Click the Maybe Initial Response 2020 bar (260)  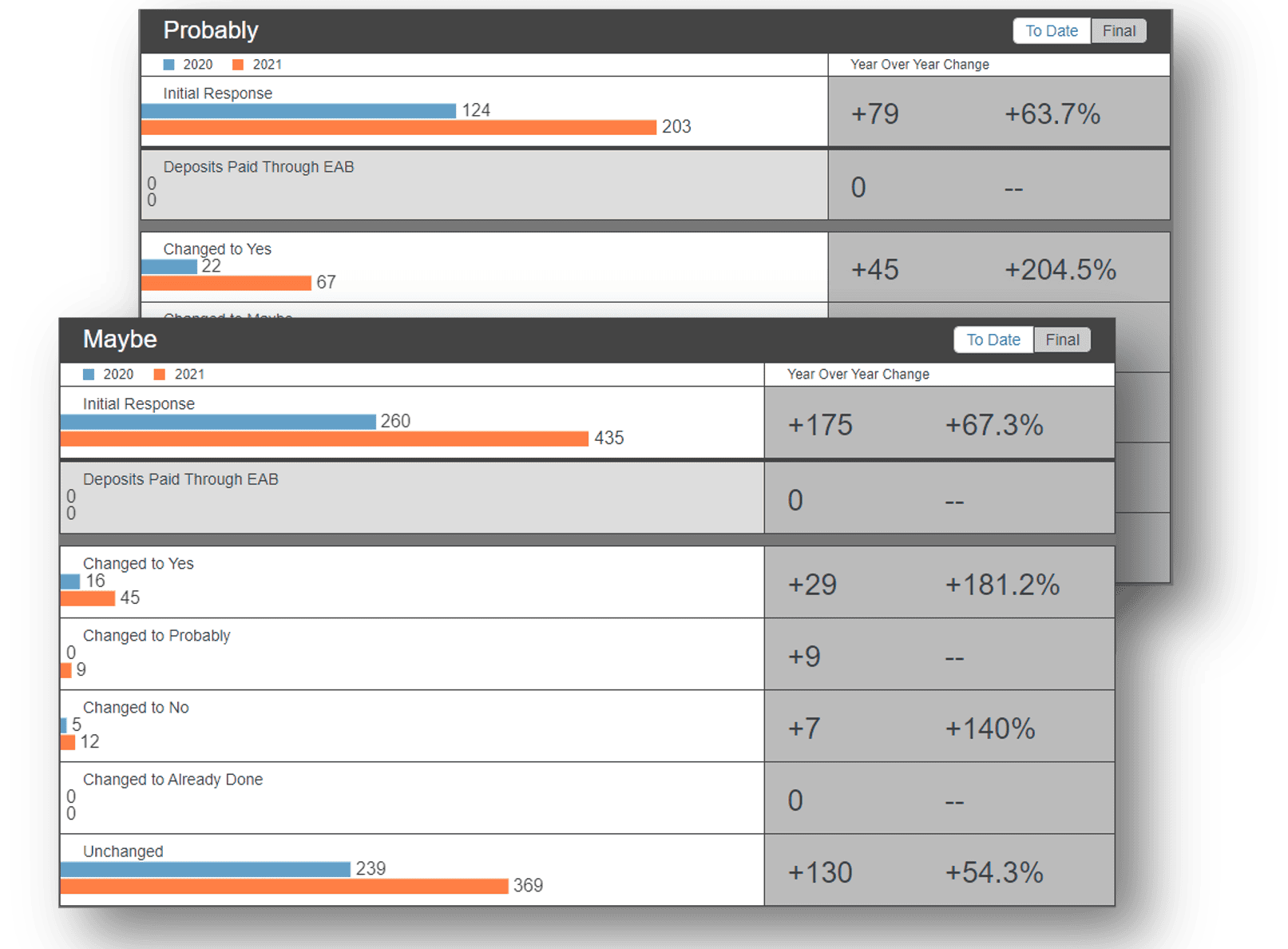(218, 422)
